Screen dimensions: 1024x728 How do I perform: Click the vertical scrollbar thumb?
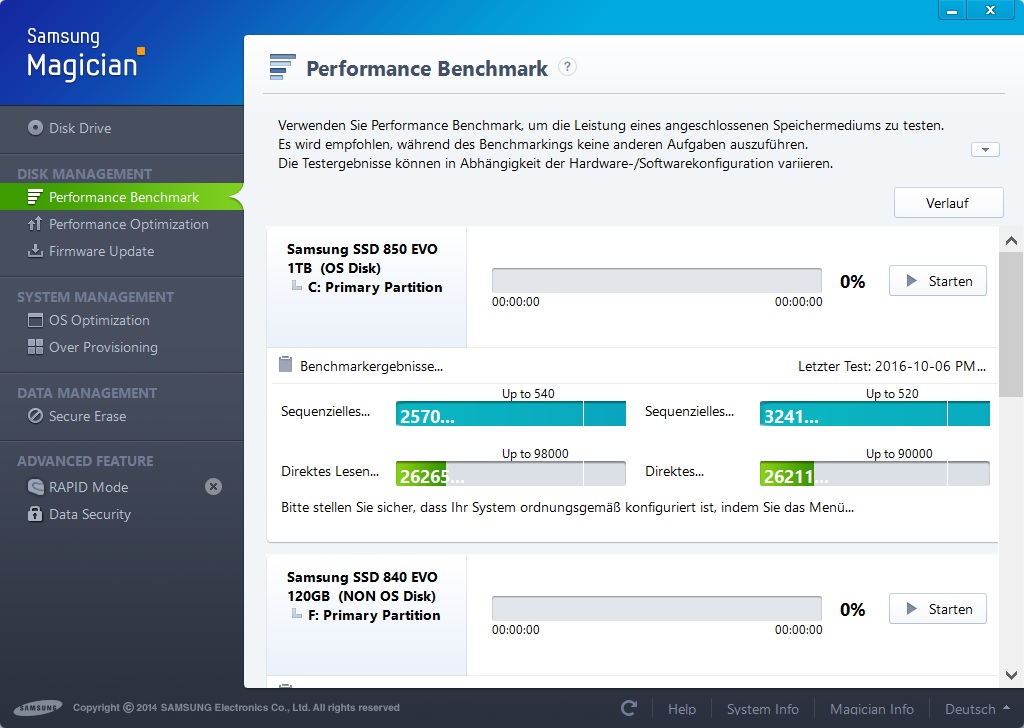pos(1011,324)
